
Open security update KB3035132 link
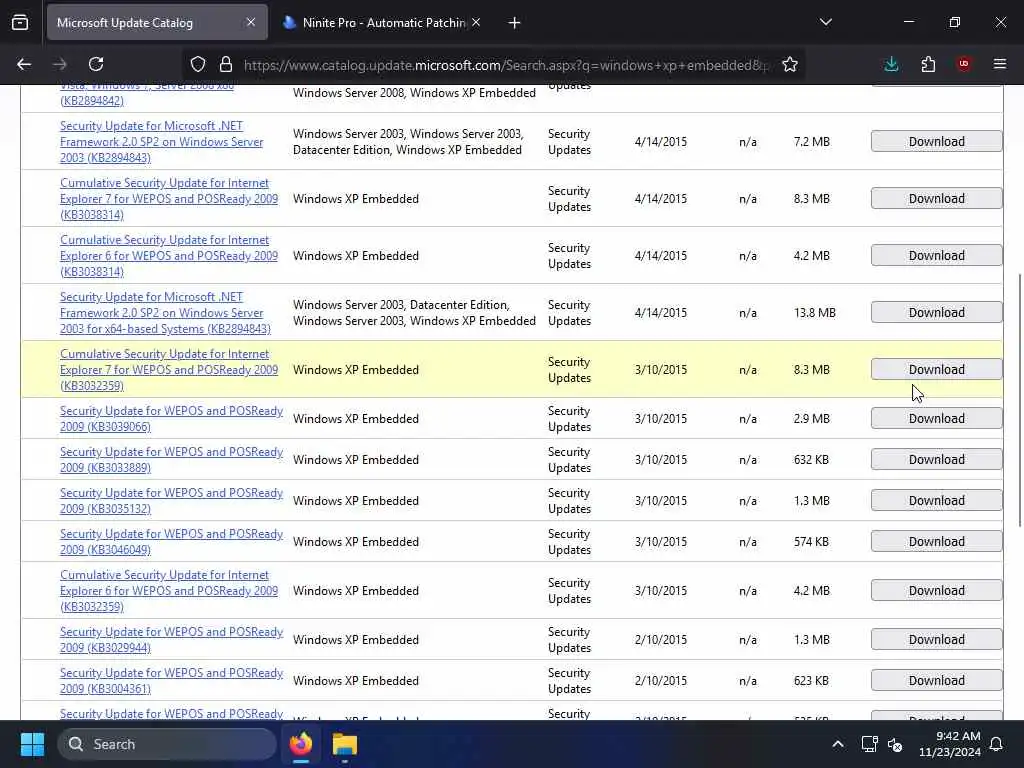click(x=171, y=501)
